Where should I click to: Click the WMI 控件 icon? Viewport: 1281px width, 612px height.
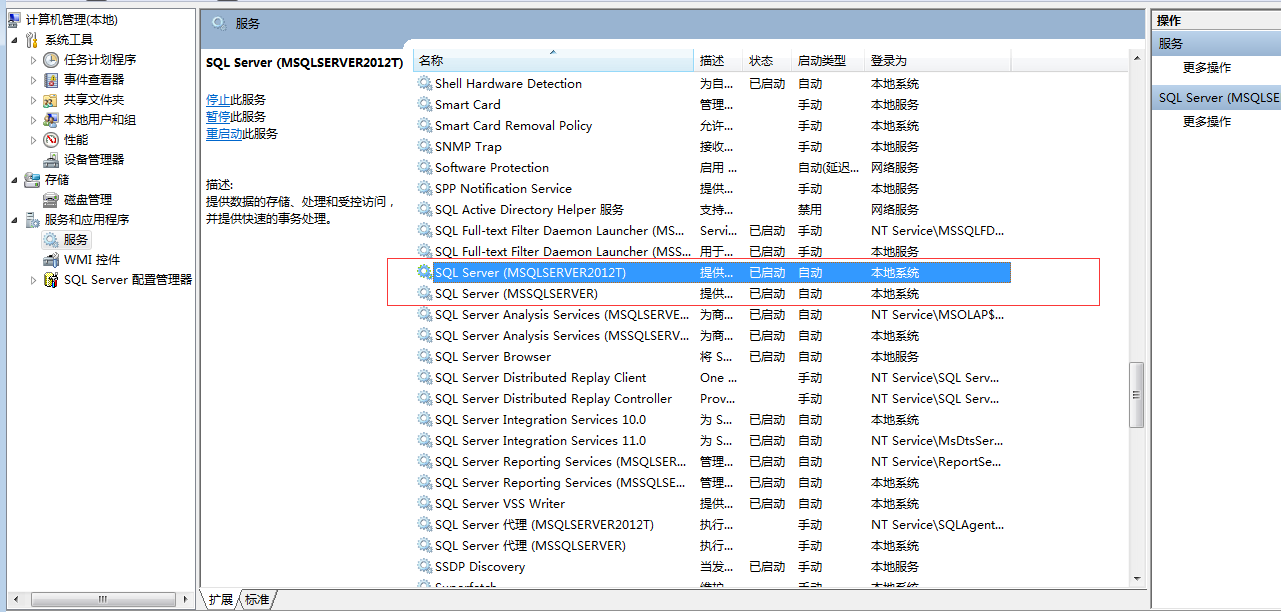coord(51,260)
